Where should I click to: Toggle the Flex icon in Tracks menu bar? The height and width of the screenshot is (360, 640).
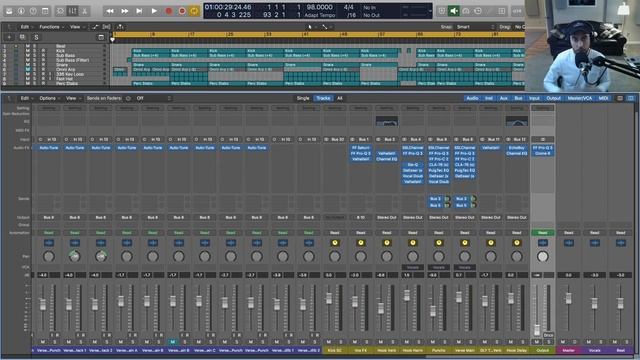tap(107, 27)
